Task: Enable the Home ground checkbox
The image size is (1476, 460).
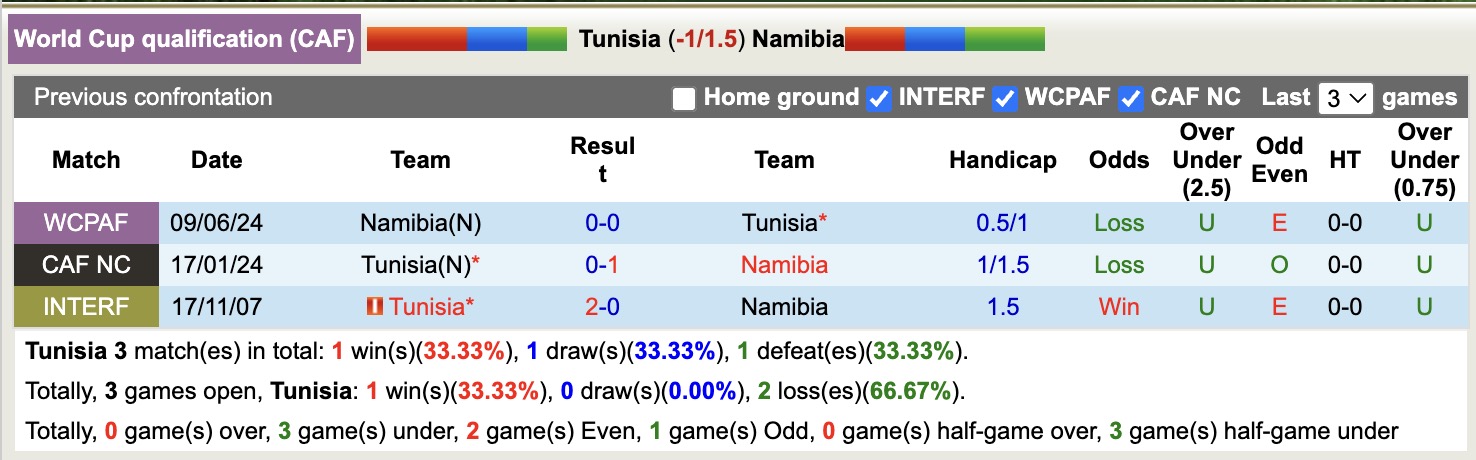Action: click(x=684, y=98)
